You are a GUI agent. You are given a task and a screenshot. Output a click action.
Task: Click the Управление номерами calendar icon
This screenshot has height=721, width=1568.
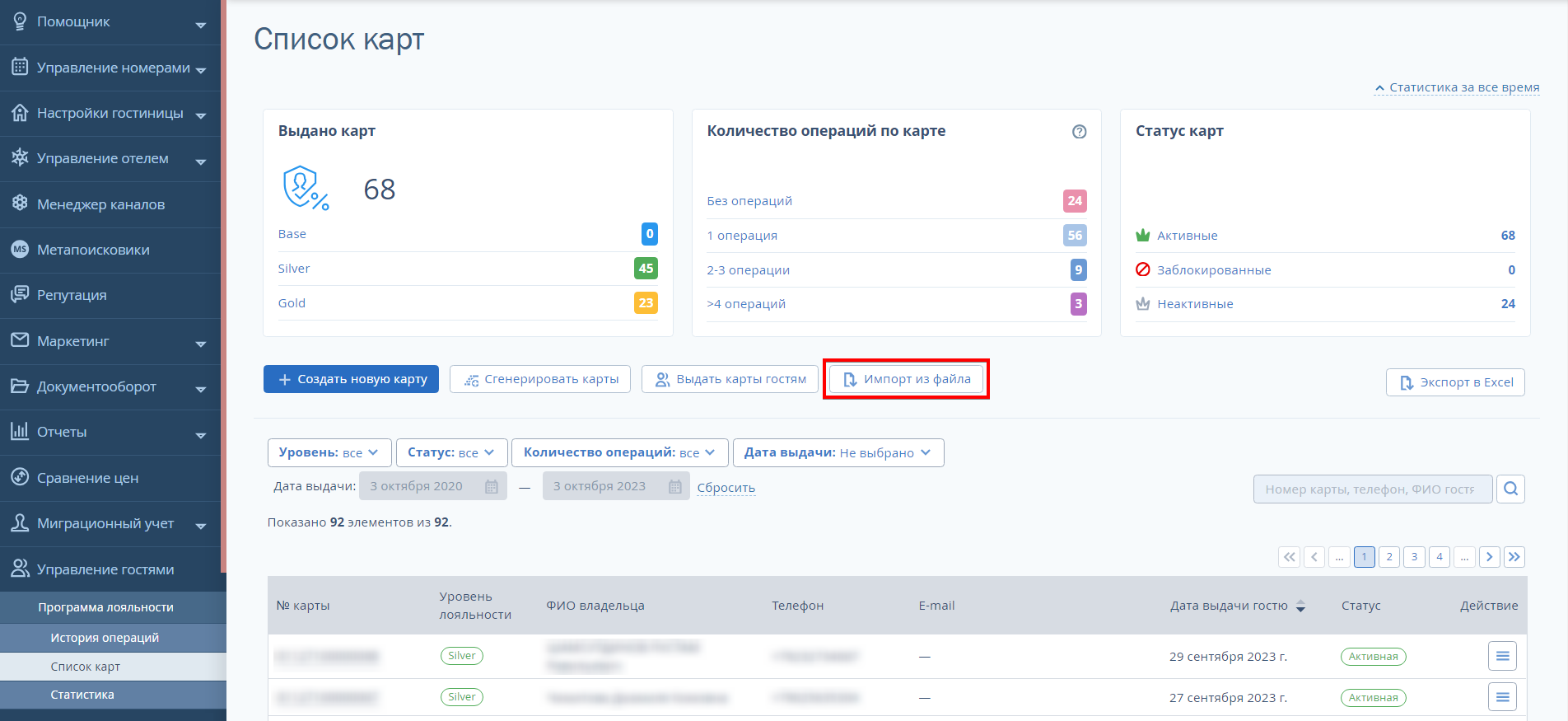(20, 67)
